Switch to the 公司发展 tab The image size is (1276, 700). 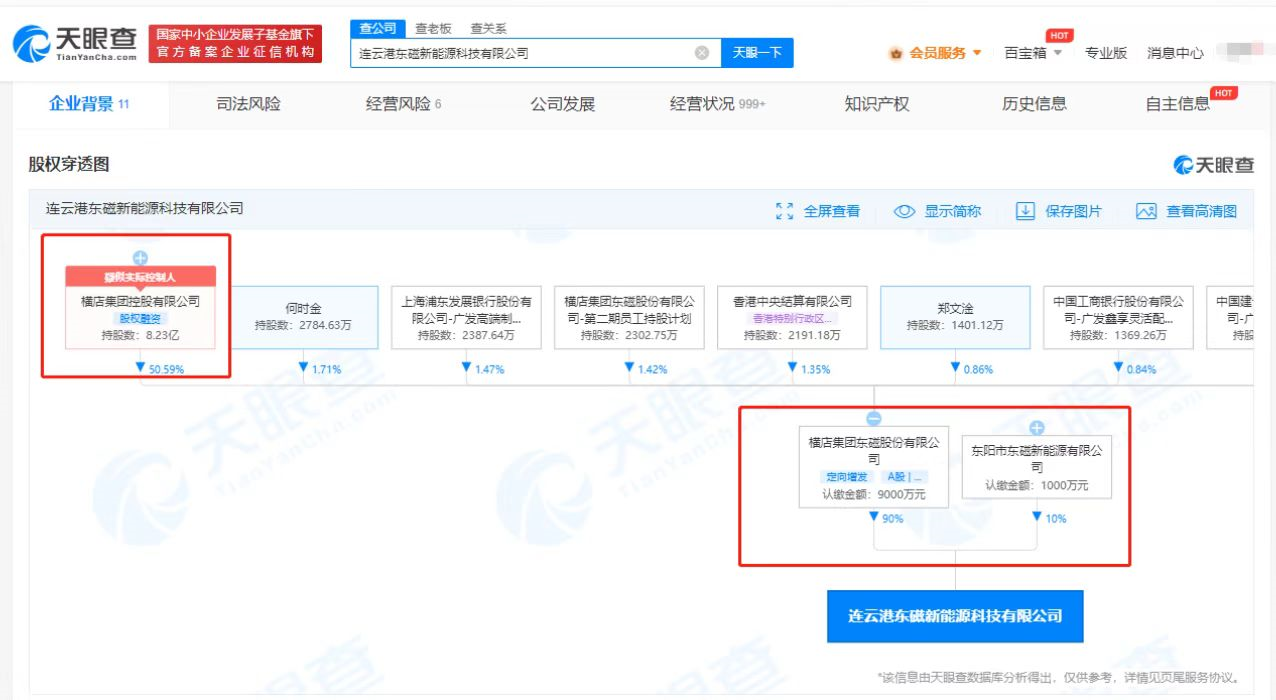point(562,104)
